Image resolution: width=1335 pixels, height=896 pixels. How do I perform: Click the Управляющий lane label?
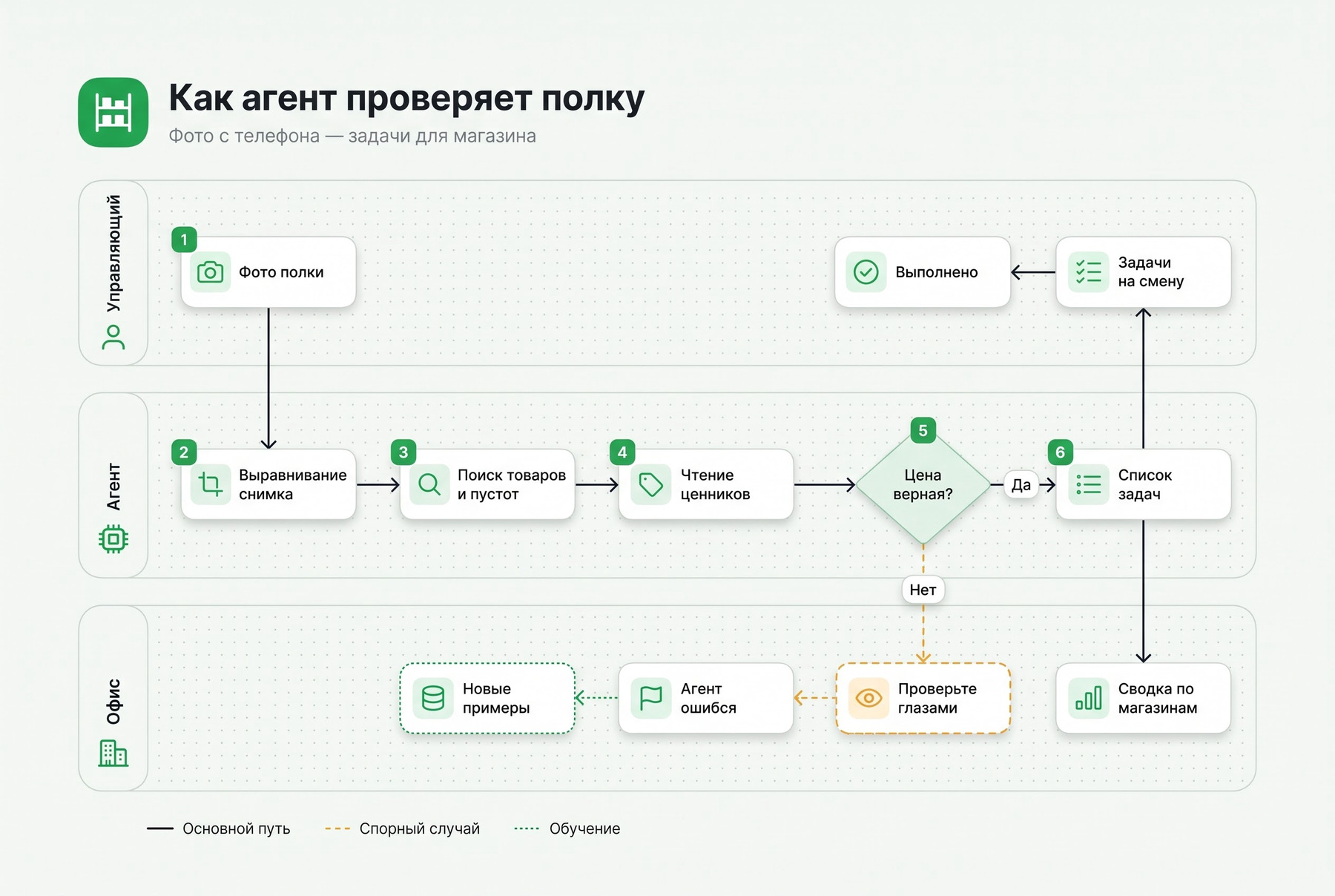[x=113, y=254]
